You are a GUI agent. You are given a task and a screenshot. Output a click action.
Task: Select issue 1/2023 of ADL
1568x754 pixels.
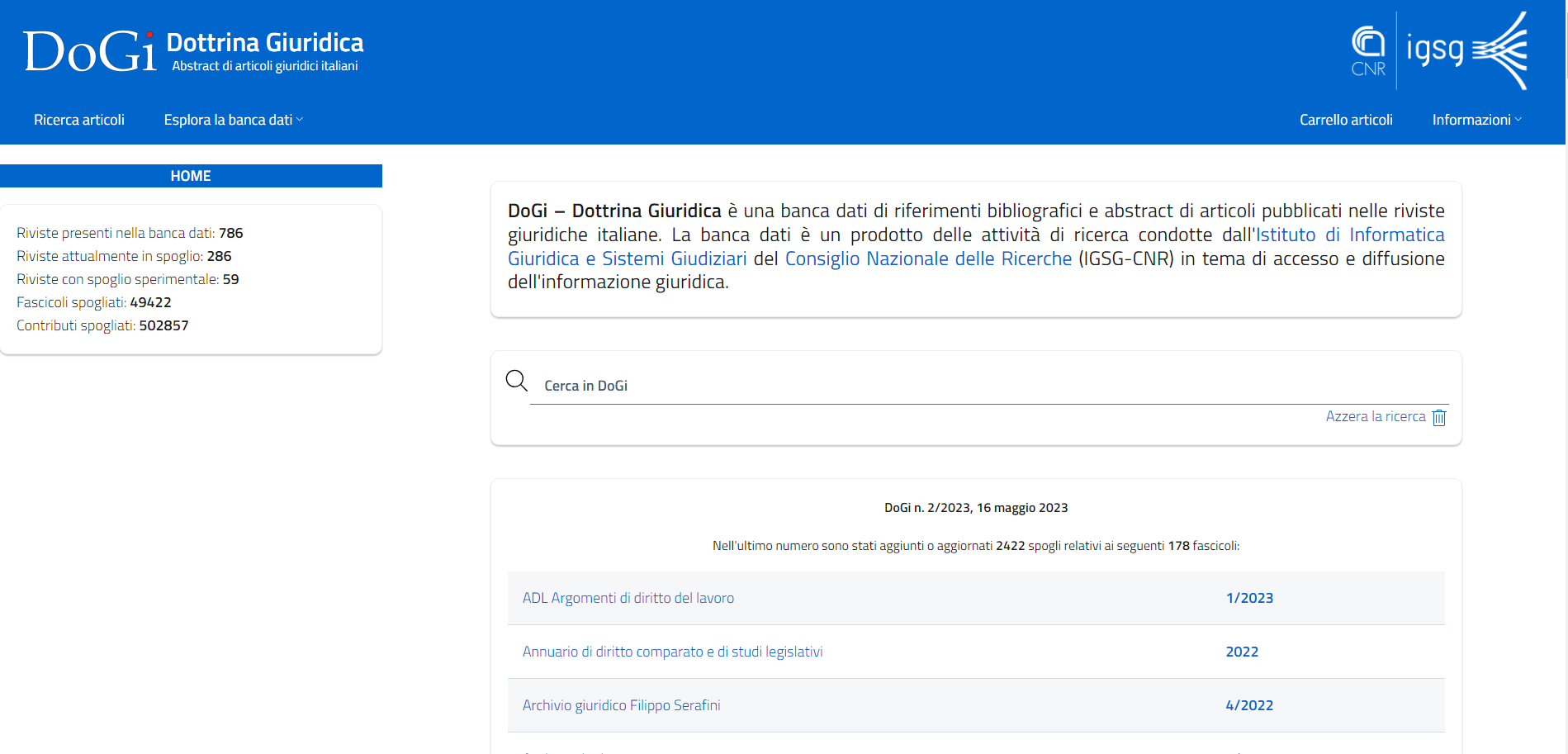pyautogui.click(x=1248, y=598)
